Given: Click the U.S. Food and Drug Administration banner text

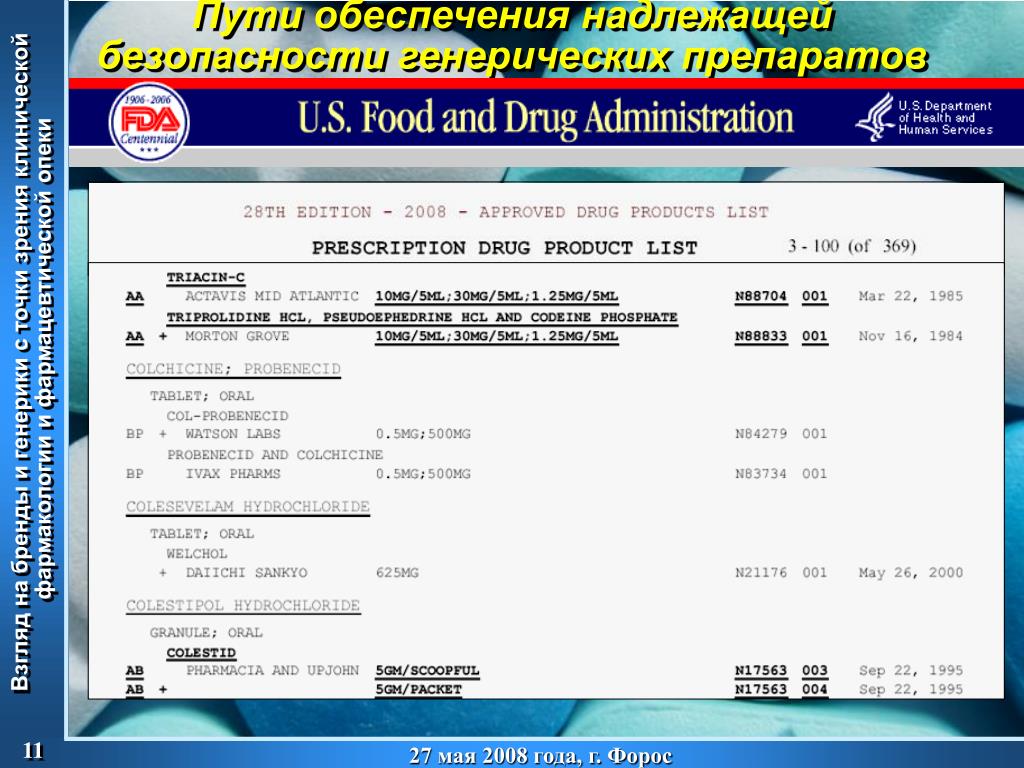Looking at the screenshot, I should click(545, 118).
